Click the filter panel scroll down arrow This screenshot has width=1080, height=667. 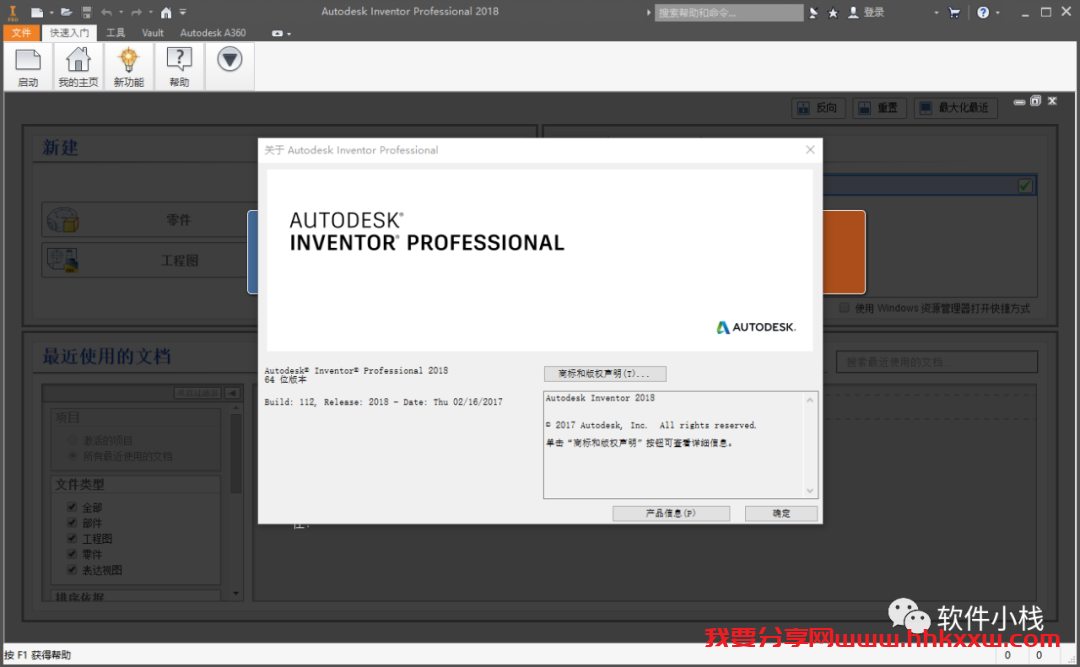(236, 593)
